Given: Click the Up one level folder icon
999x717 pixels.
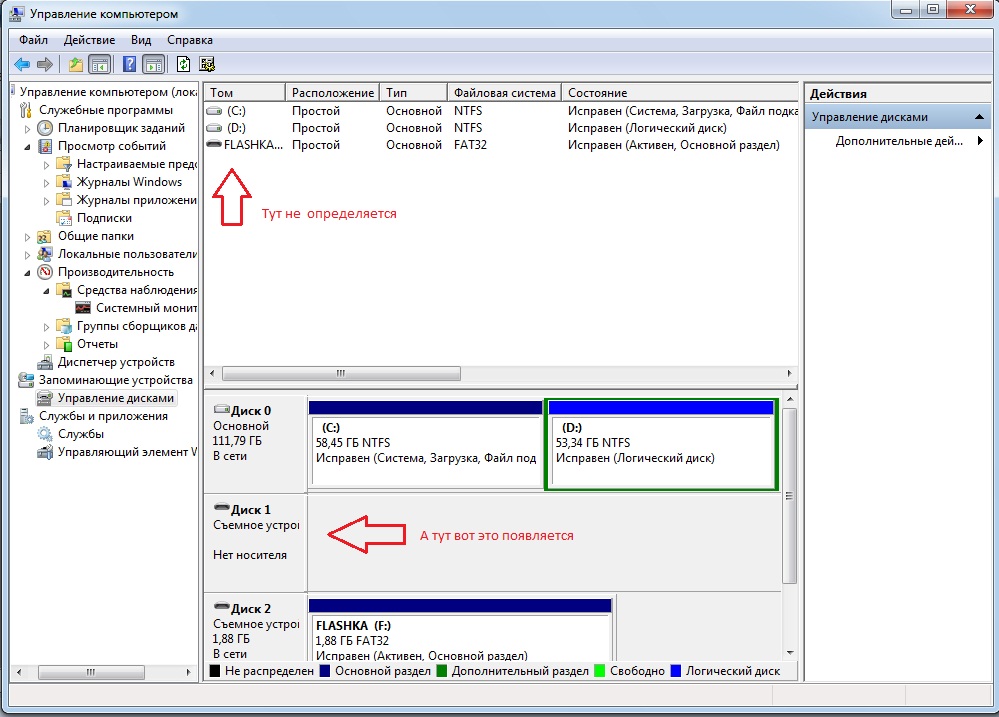Looking at the screenshot, I should point(76,65).
